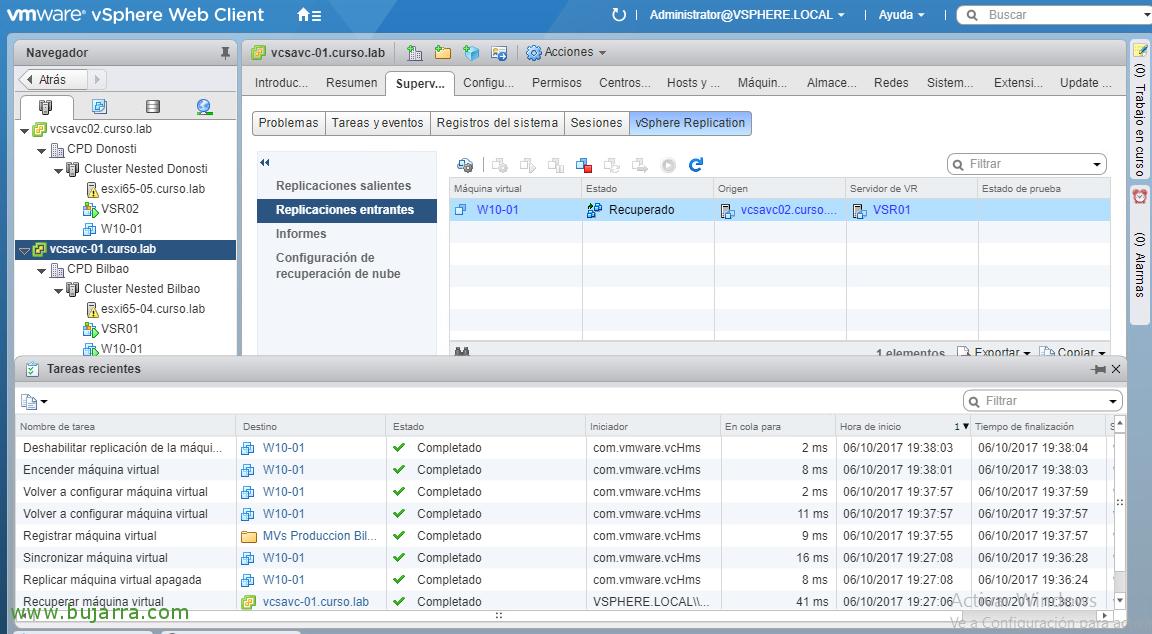Click the configure replication gear icon
1152x634 pixels.
(464, 165)
